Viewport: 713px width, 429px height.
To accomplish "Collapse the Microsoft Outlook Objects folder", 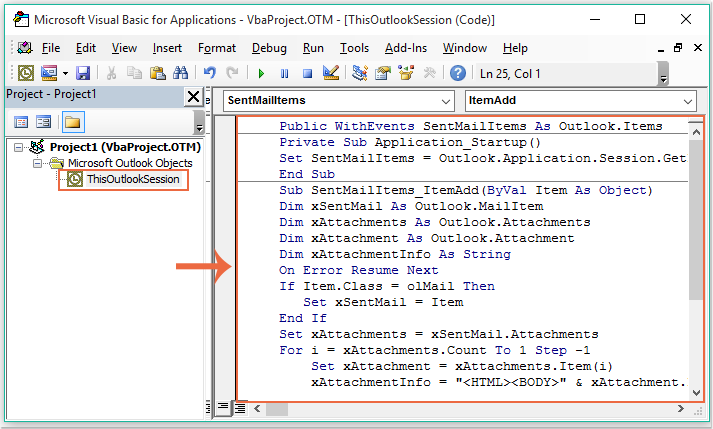I will [38, 163].
